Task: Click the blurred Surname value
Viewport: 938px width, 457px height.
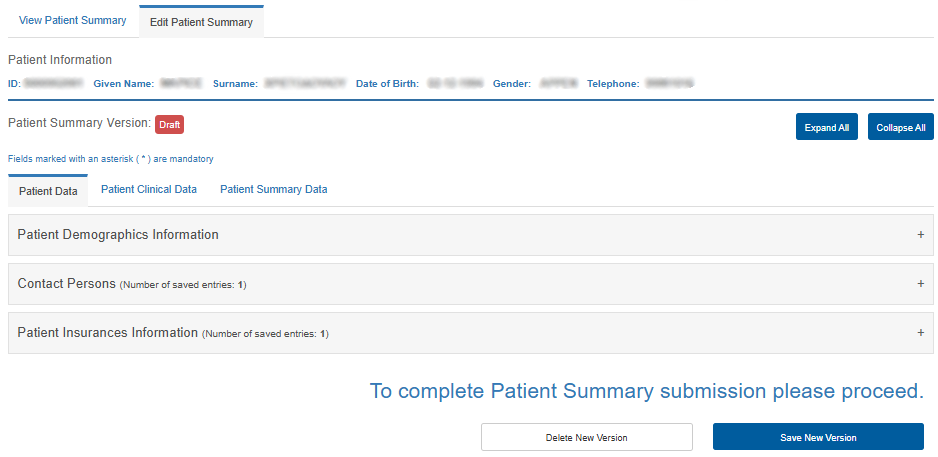Action: click(307, 84)
